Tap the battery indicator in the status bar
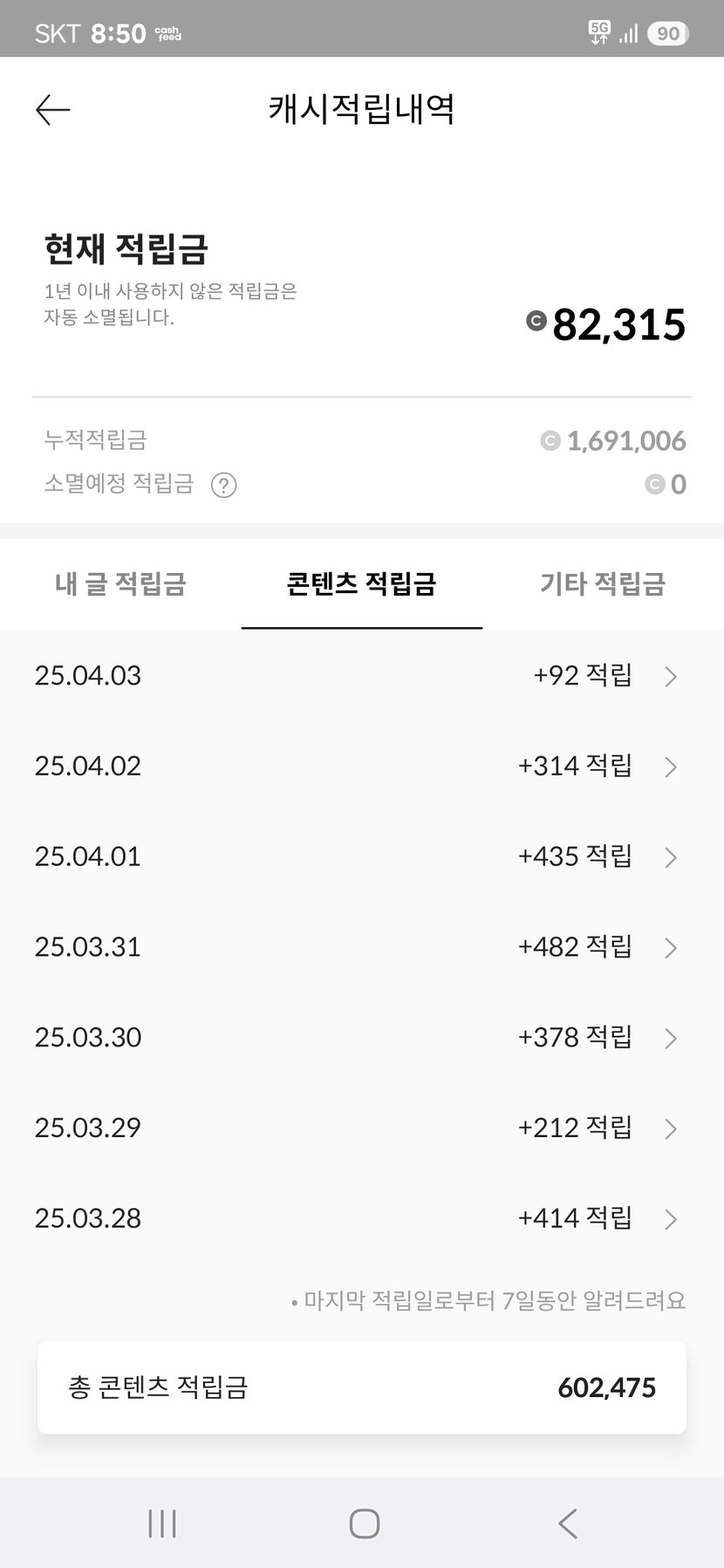724x1568 pixels. [x=668, y=33]
